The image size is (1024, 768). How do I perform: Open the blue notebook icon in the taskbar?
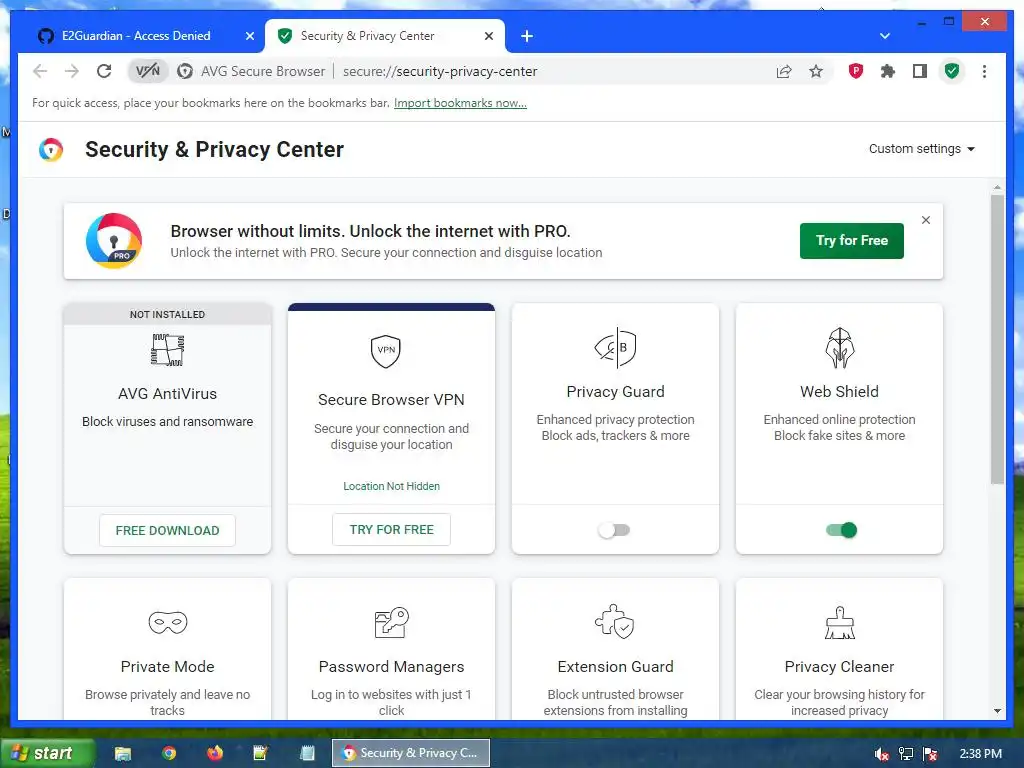click(x=307, y=754)
